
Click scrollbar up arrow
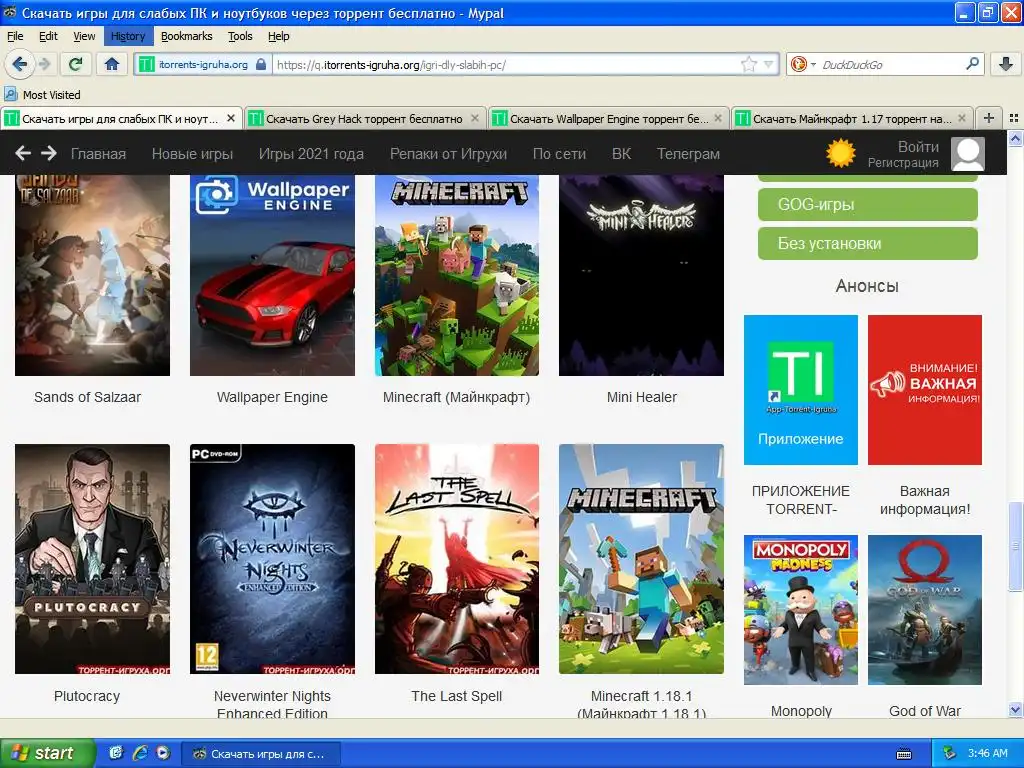tap(1015, 138)
